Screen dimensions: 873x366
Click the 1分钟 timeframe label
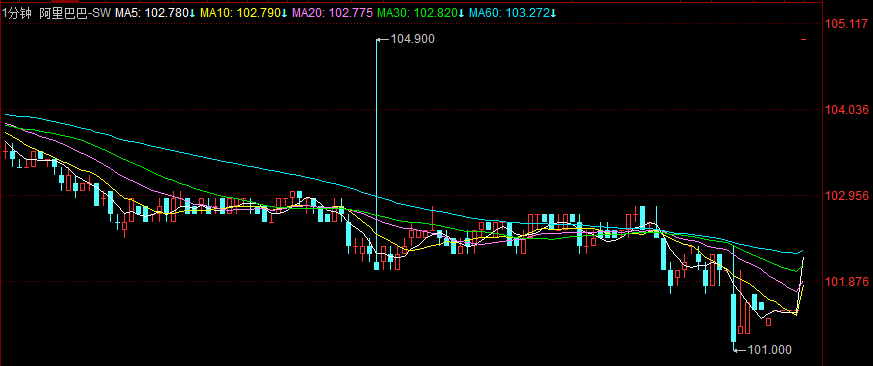point(18,13)
